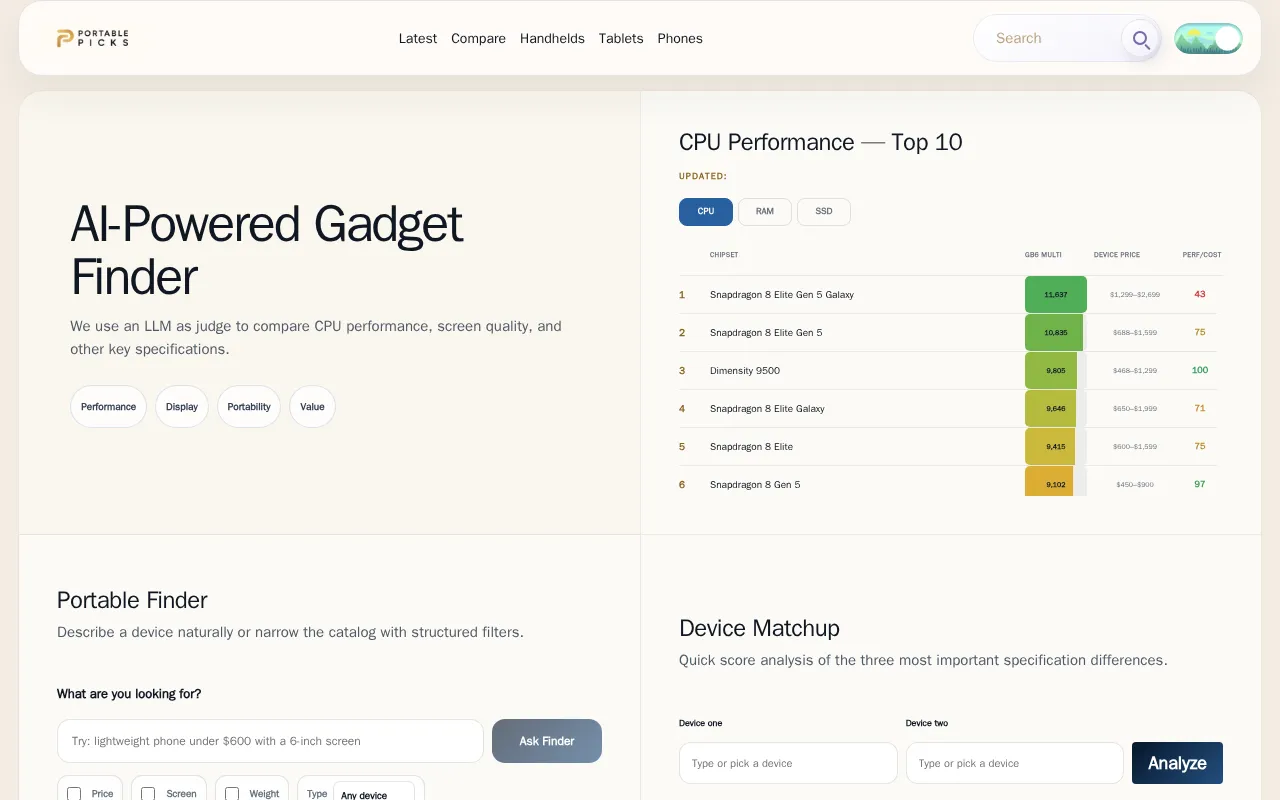Tick the Weight filter checkbox

pyautogui.click(x=232, y=794)
